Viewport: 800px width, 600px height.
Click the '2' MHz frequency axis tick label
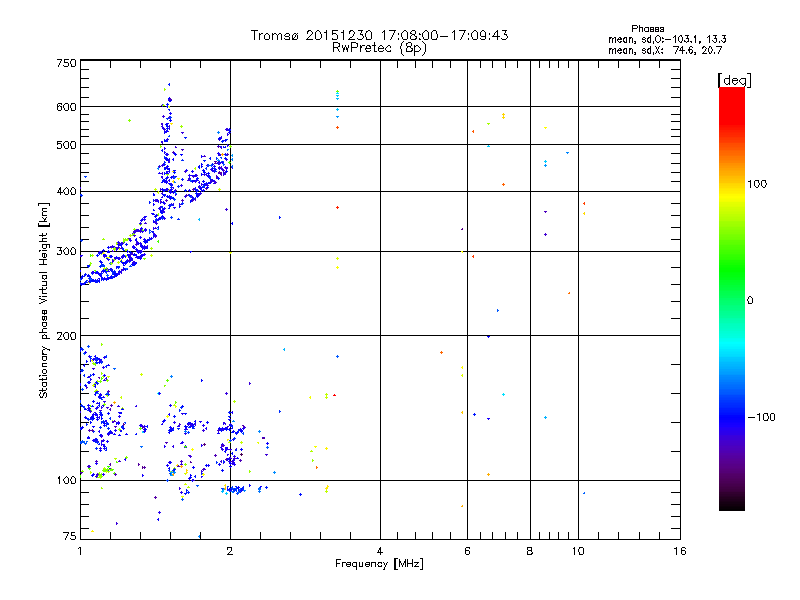230,551
